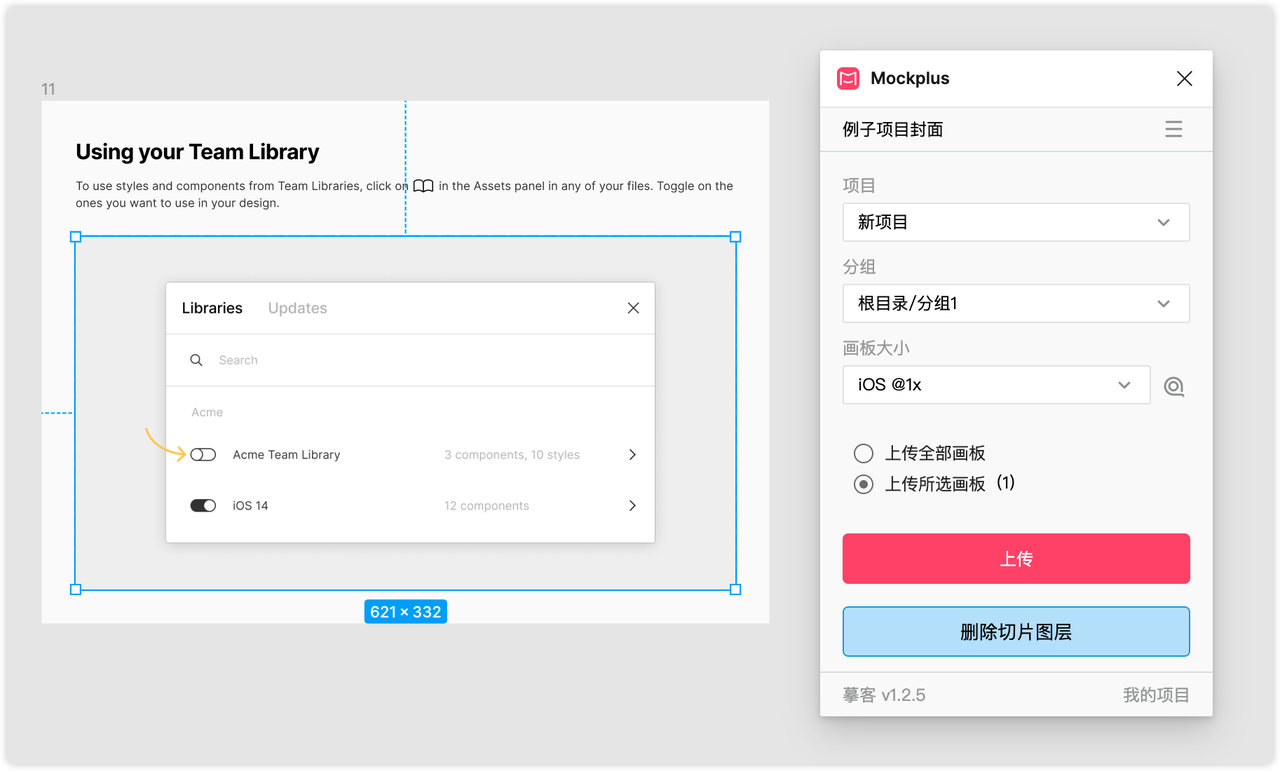
Task: Select 上传全部画板 radio button
Action: [x=863, y=453]
